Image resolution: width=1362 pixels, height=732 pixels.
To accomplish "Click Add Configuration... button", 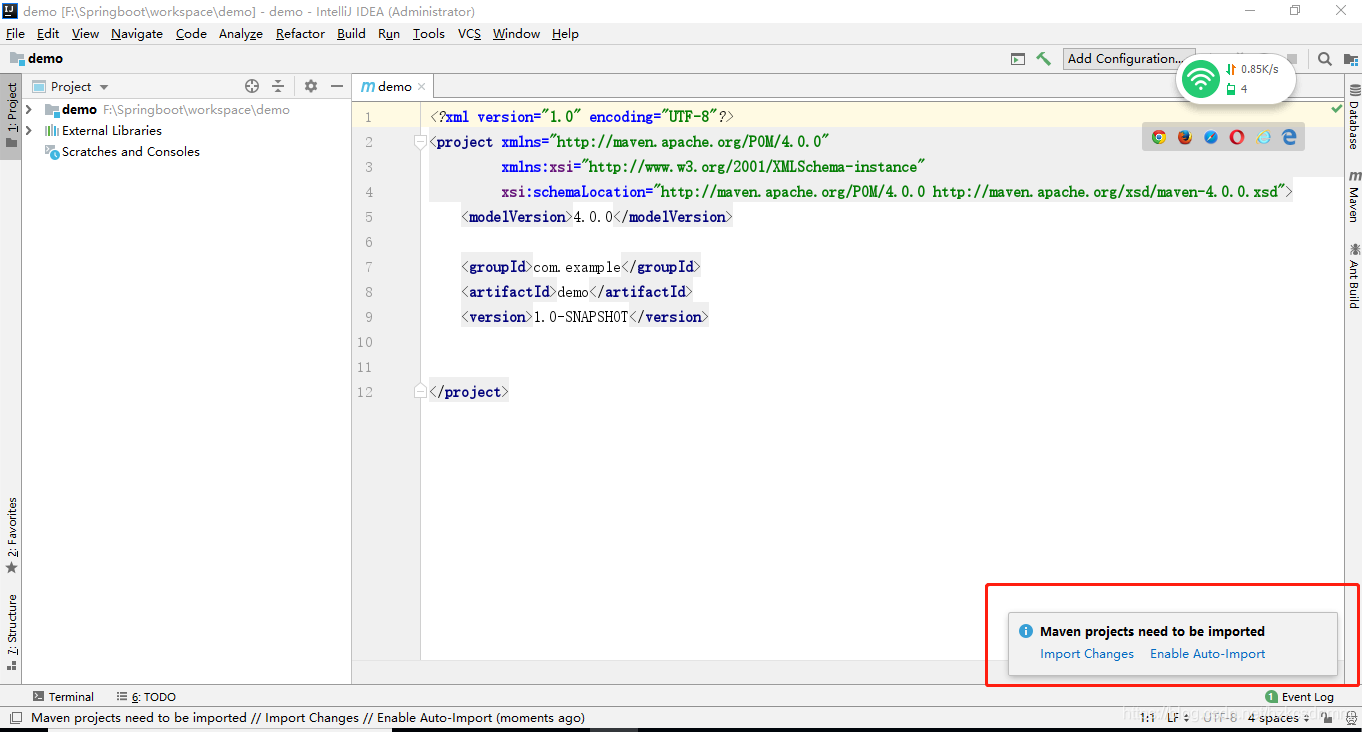I will tap(1129, 59).
